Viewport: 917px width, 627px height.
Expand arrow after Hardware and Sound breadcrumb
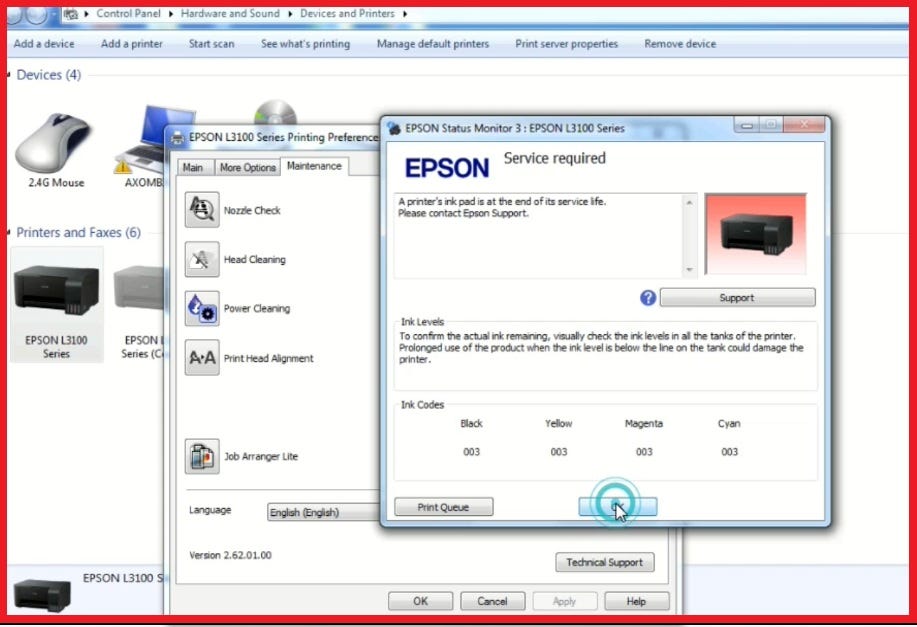point(290,13)
